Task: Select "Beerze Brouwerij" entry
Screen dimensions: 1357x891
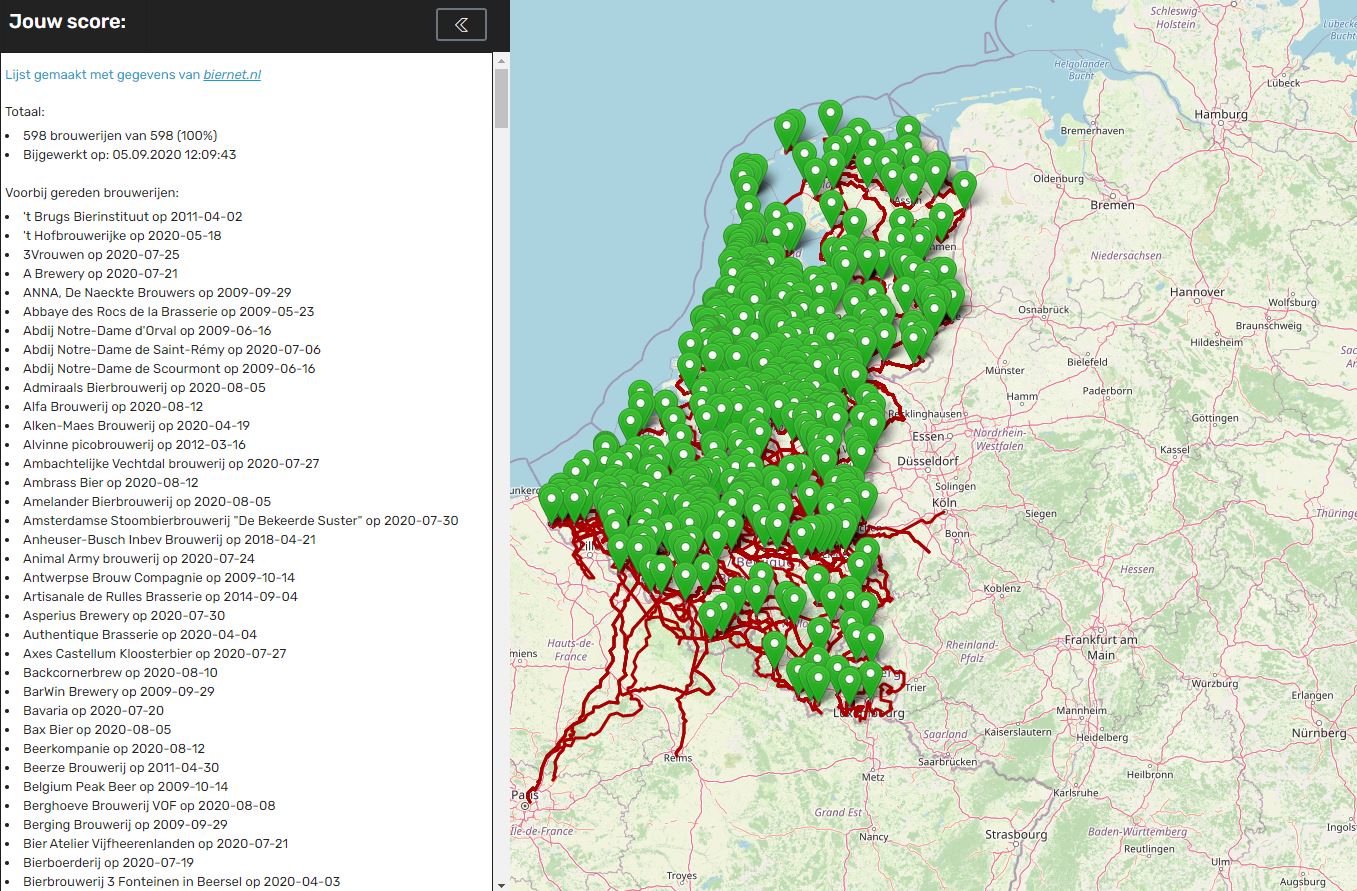Action: pyautogui.click(x=121, y=768)
